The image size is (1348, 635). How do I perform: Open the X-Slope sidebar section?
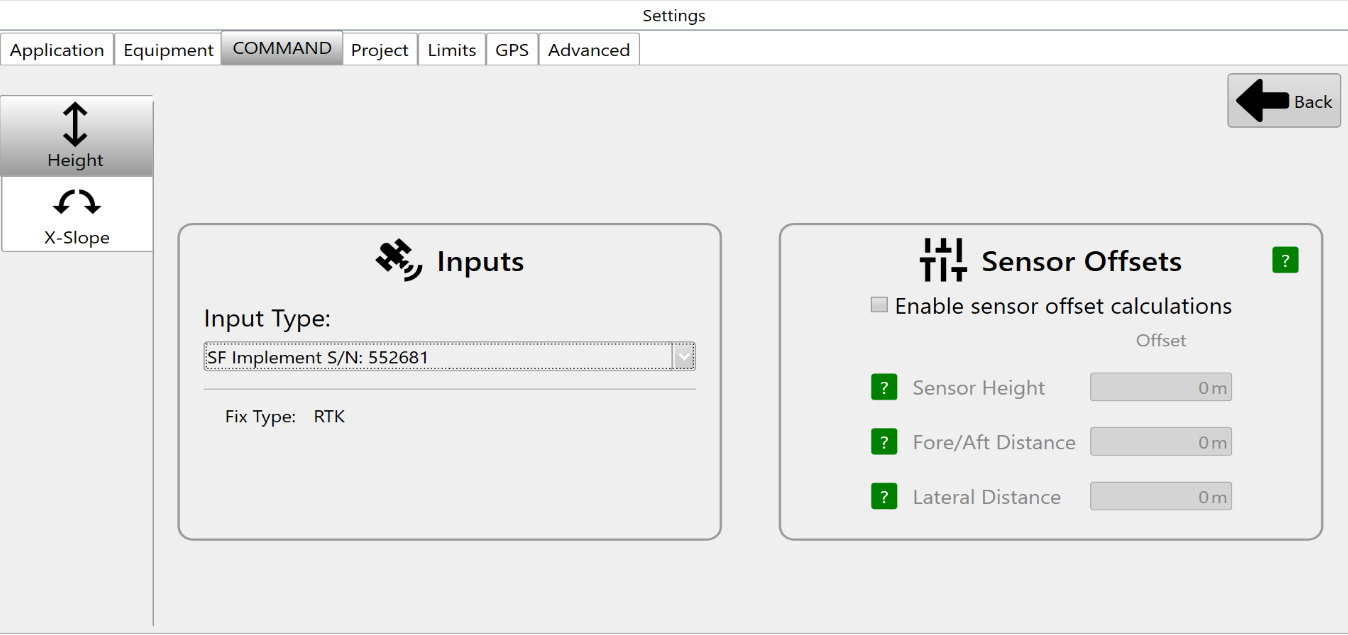(x=76, y=214)
